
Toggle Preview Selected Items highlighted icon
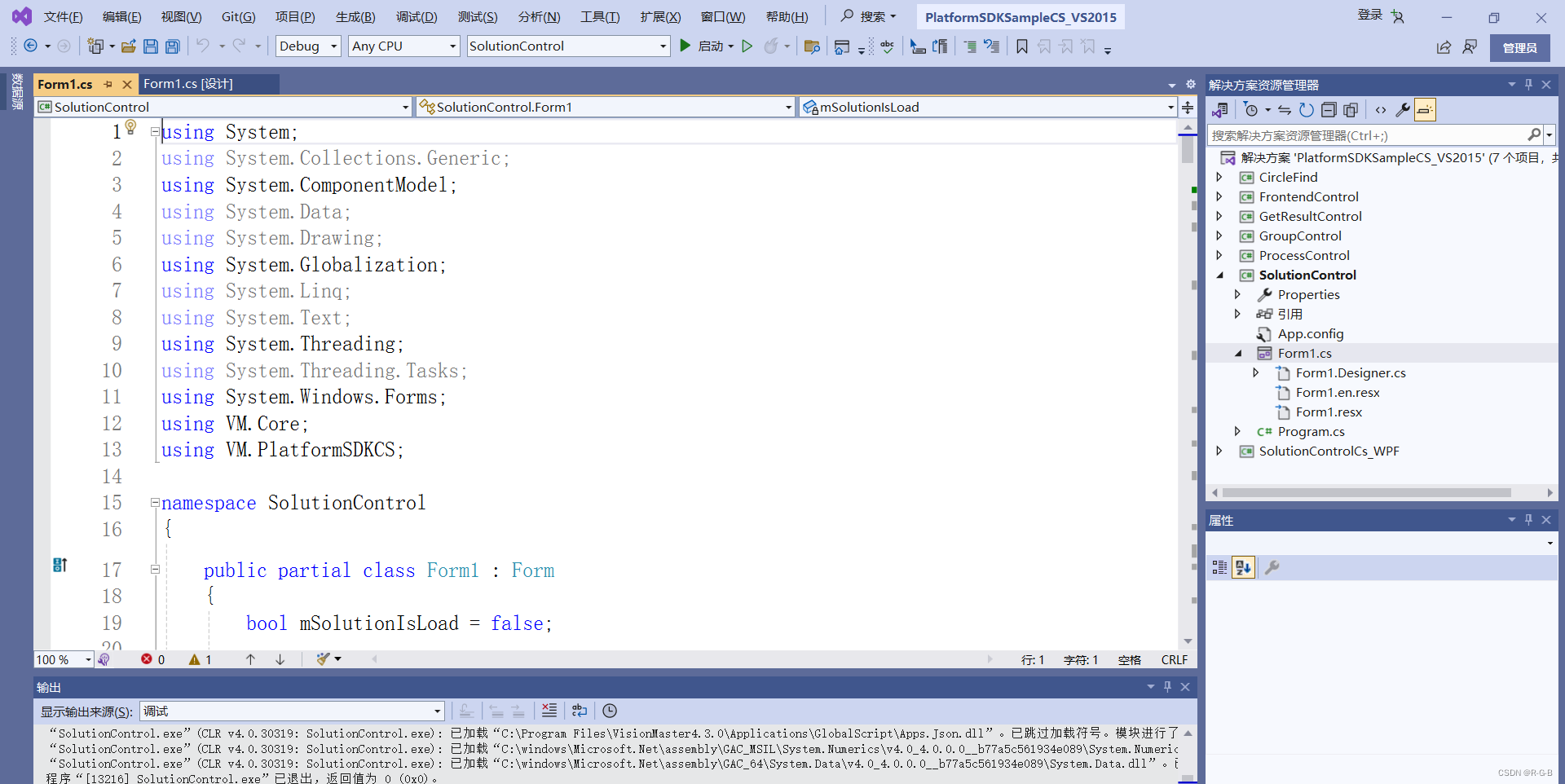1425,109
